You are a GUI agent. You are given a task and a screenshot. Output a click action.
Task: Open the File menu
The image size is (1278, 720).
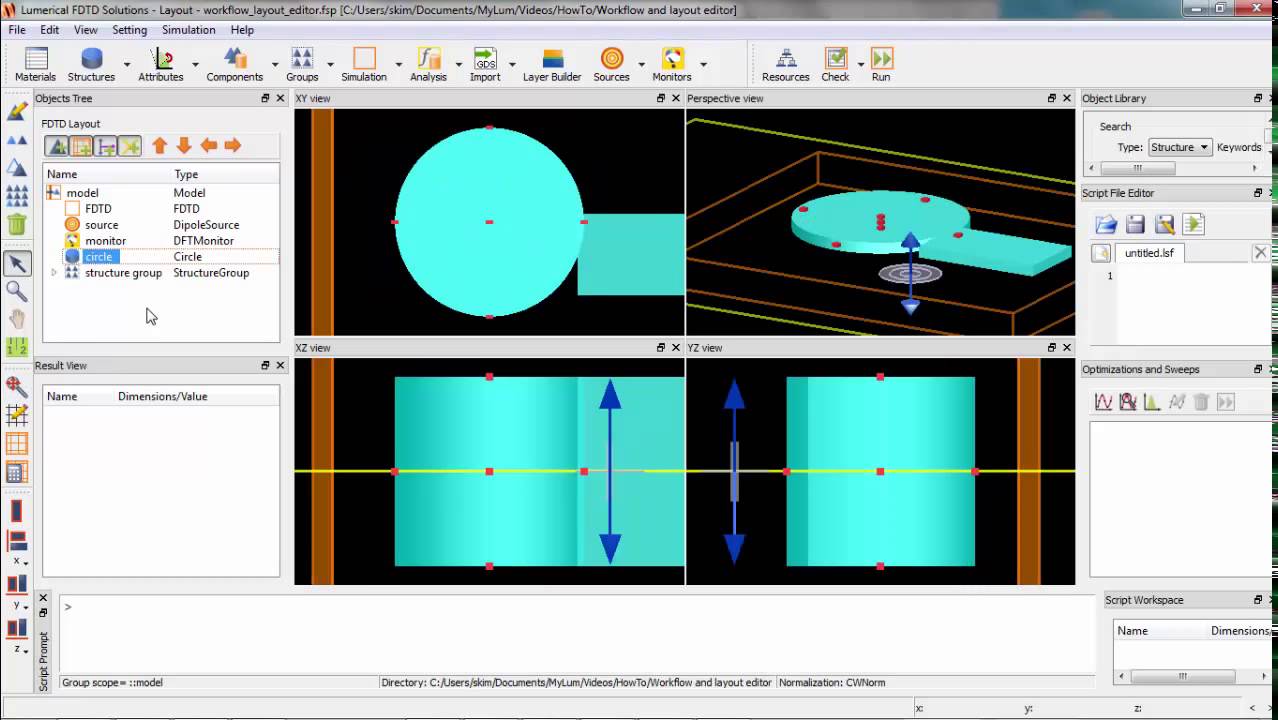[17, 30]
